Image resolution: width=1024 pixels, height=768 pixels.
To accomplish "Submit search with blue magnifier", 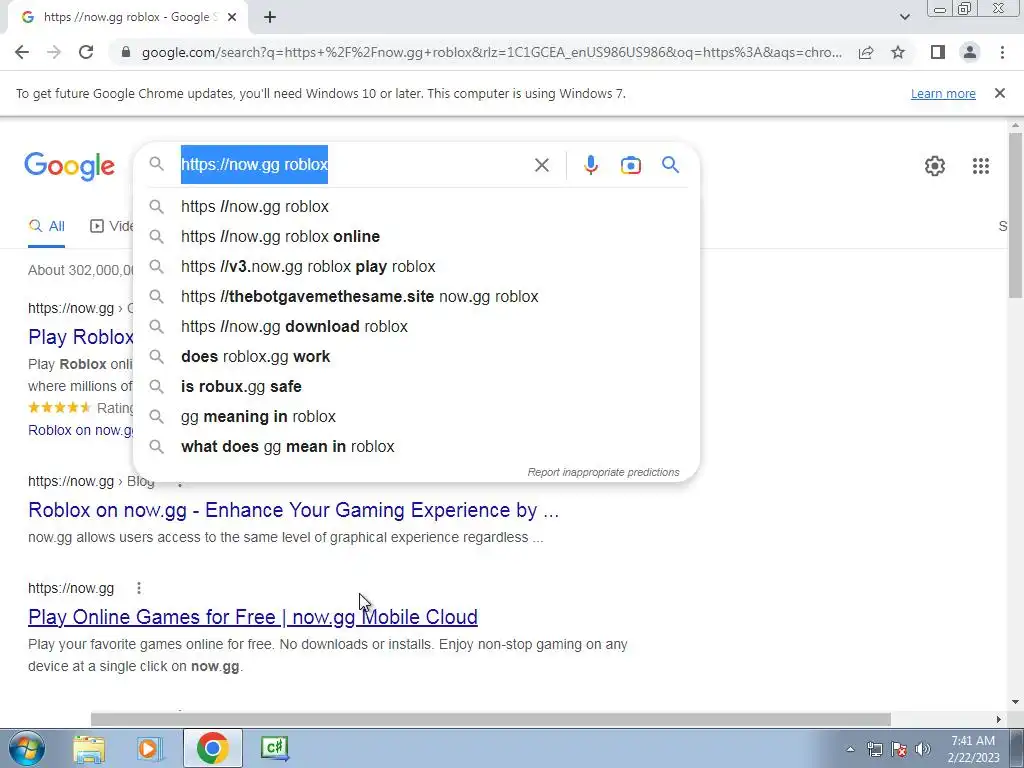I will coord(670,165).
